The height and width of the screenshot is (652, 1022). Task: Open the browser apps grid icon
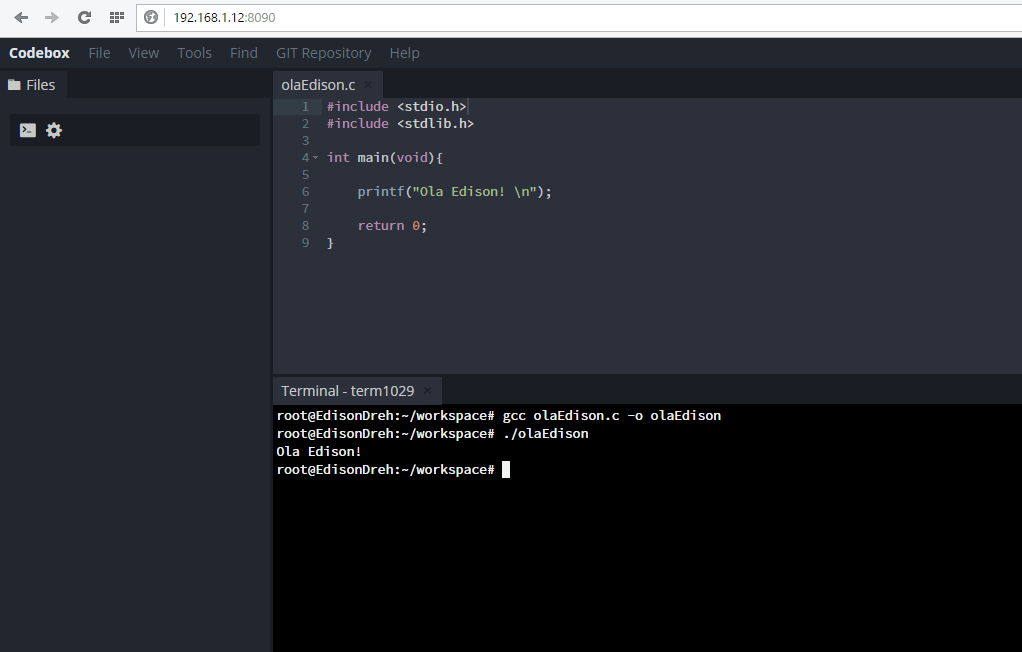coord(116,18)
